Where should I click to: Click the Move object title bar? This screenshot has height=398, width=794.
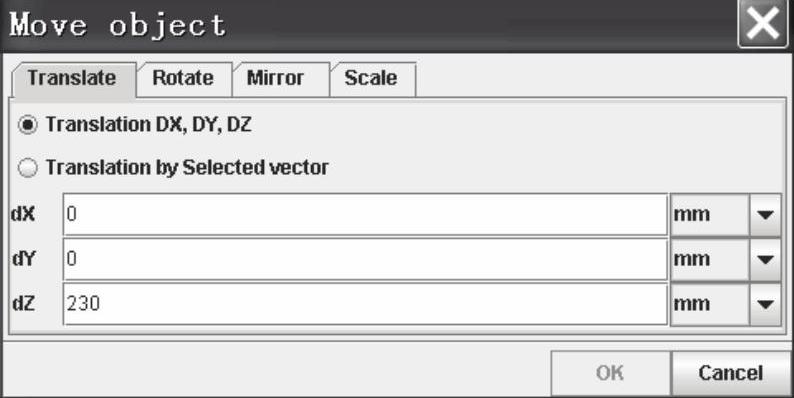370,24
